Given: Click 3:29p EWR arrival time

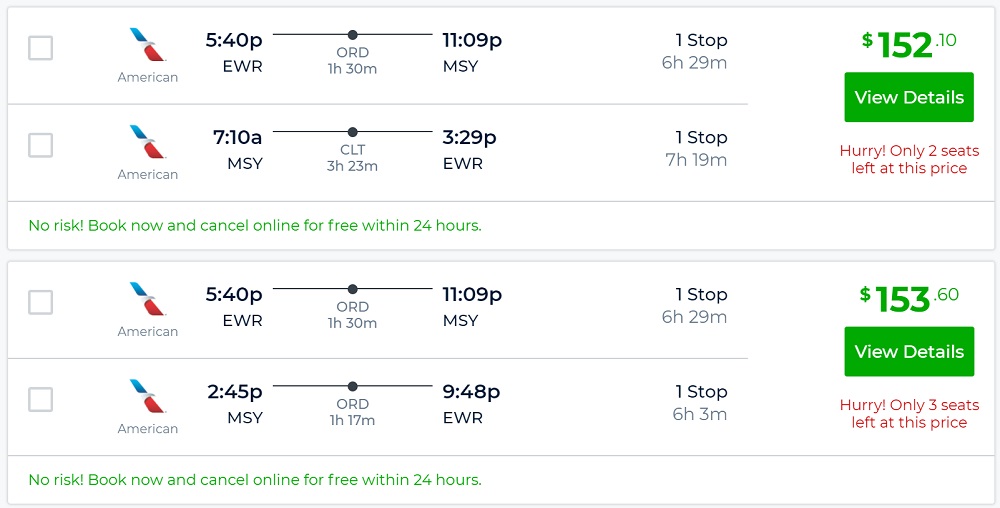Looking at the screenshot, I should pyautogui.click(x=470, y=138).
